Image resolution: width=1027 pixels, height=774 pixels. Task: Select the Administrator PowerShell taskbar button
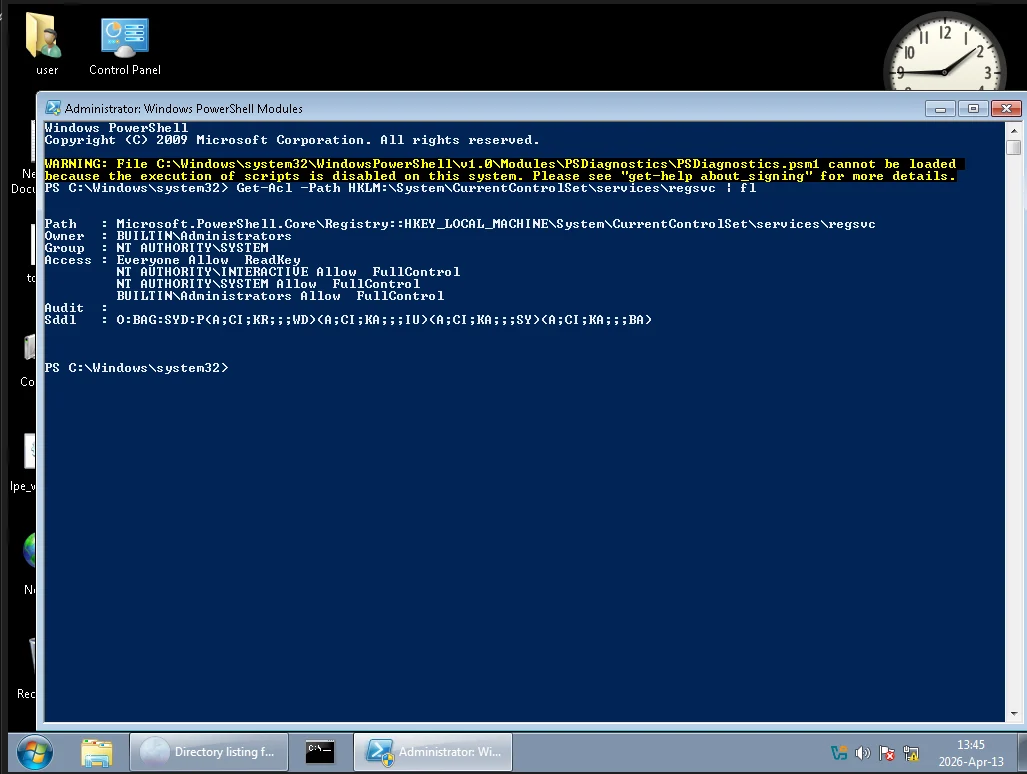[433, 752]
